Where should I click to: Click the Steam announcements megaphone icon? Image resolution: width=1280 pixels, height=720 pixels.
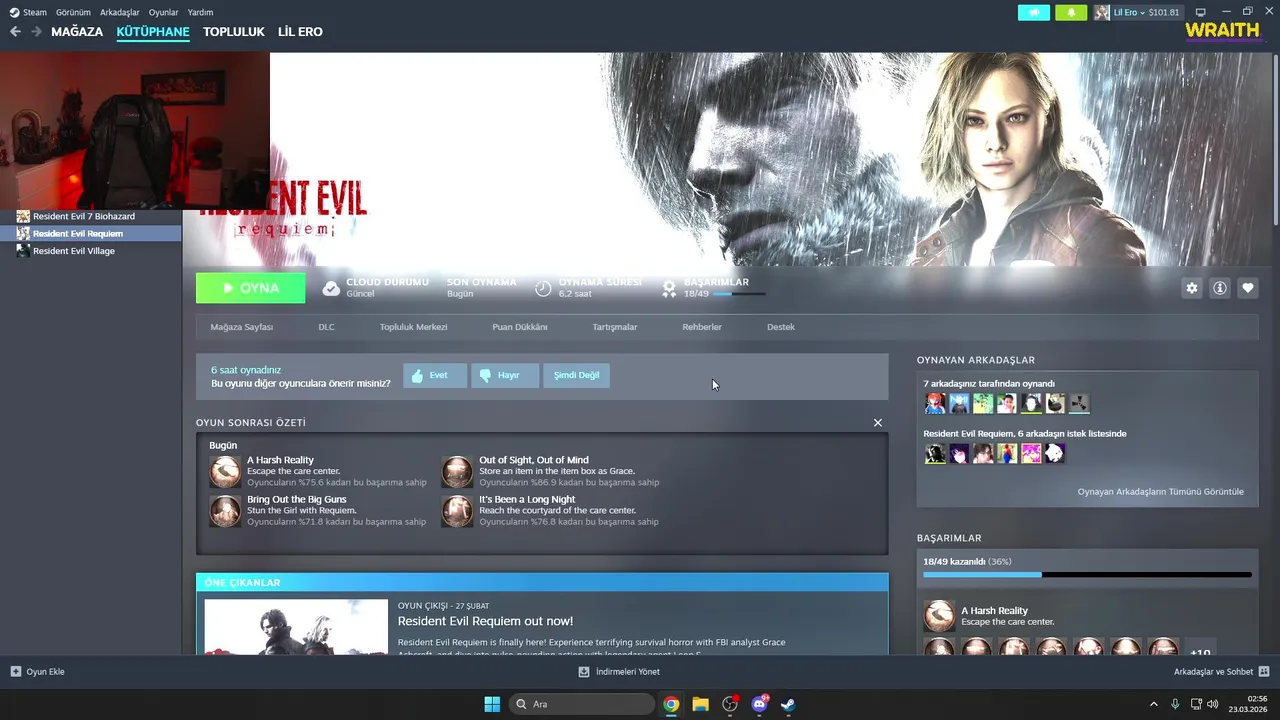(x=1034, y=12)
